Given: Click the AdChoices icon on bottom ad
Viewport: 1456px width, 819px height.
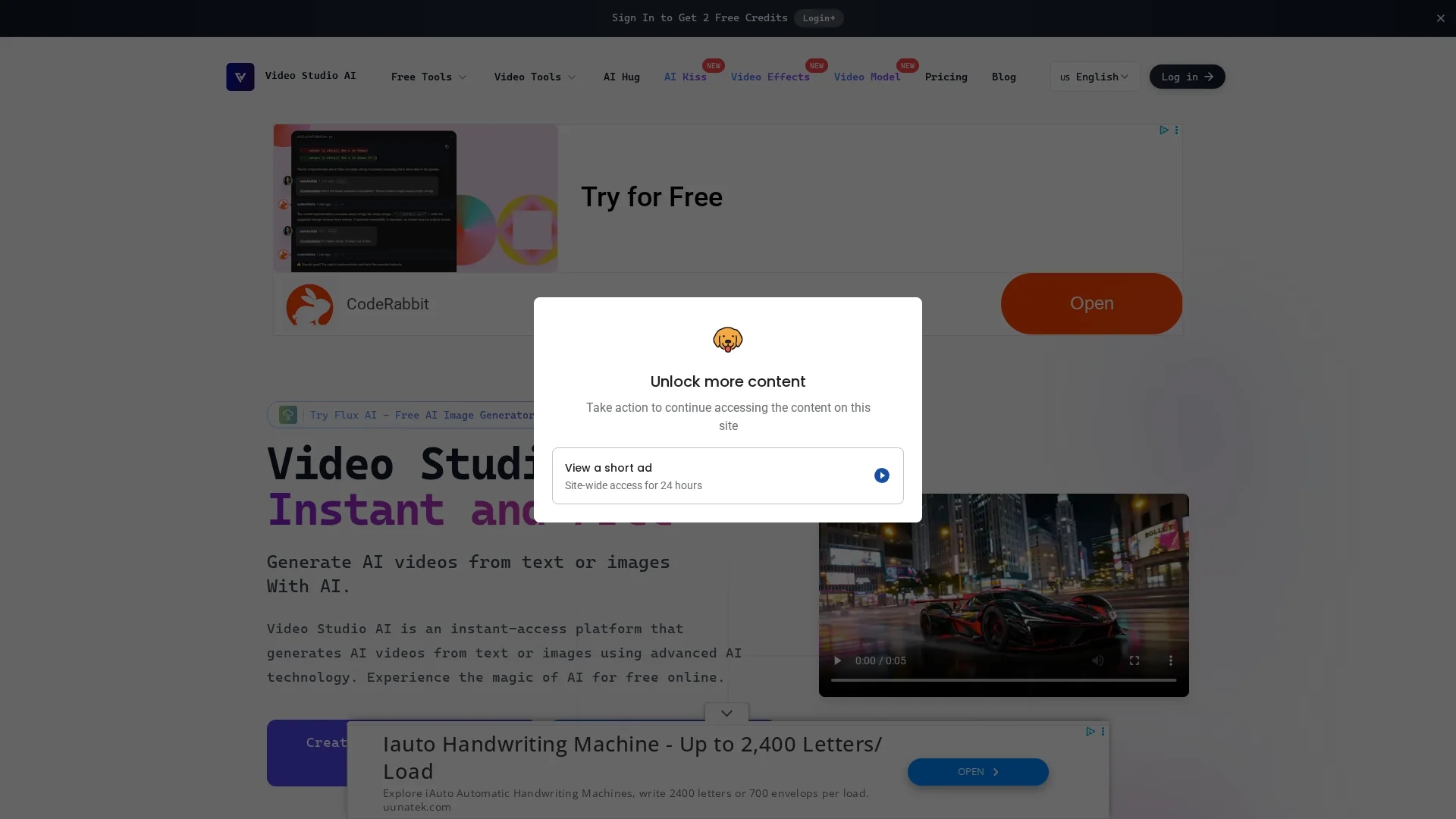Looking at the screenshot, I should pyautogui.click(x=1090, y=732).
